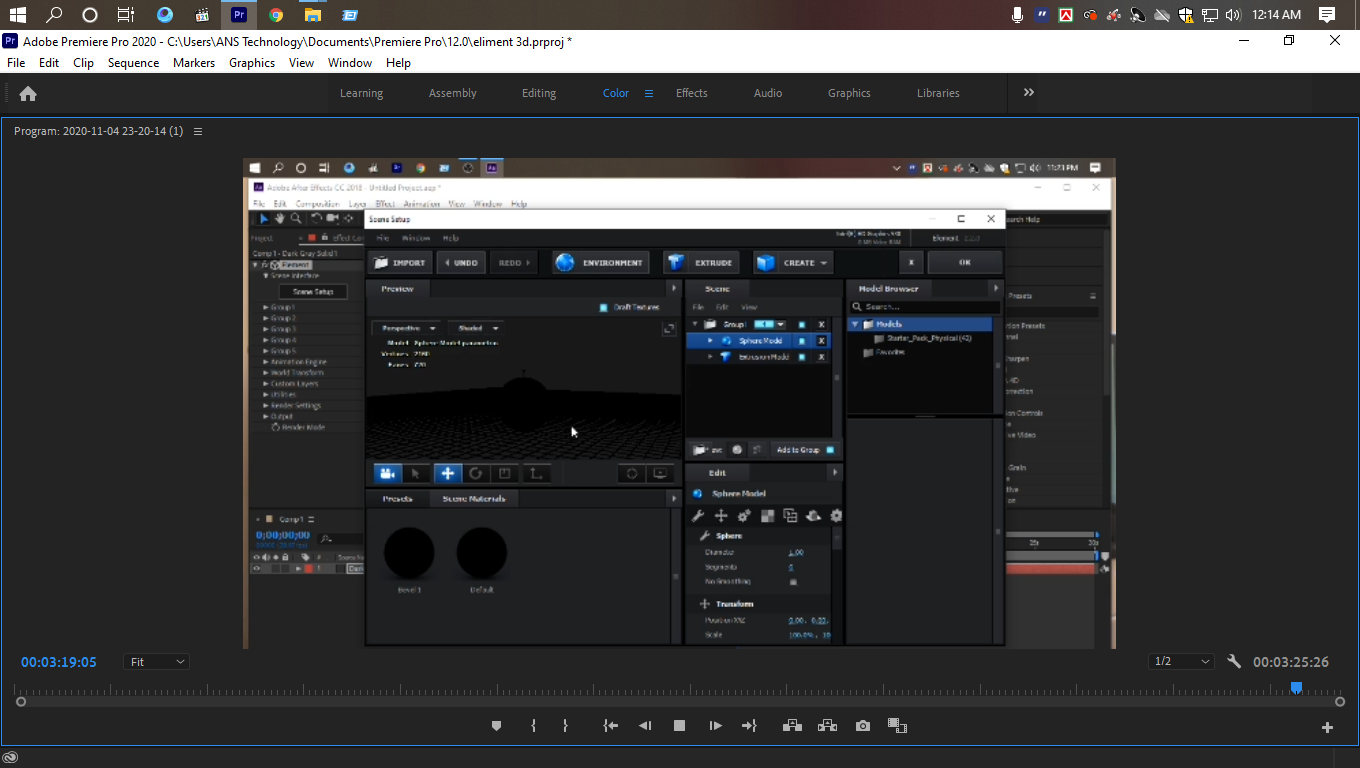Click the status bar icon at bottom-left
The image size is (1360, 768).
(x=11, y=758)
